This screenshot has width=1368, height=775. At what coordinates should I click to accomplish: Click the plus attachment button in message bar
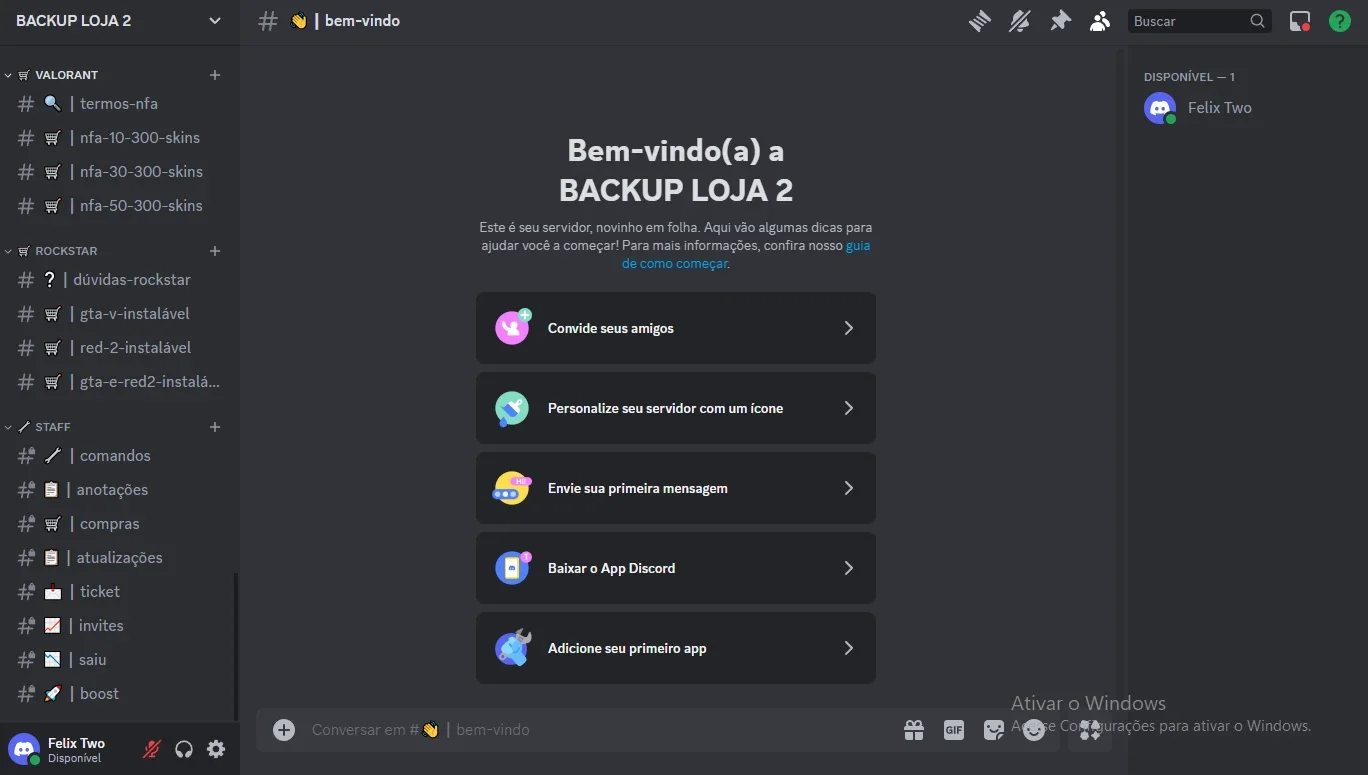point(284,730)
